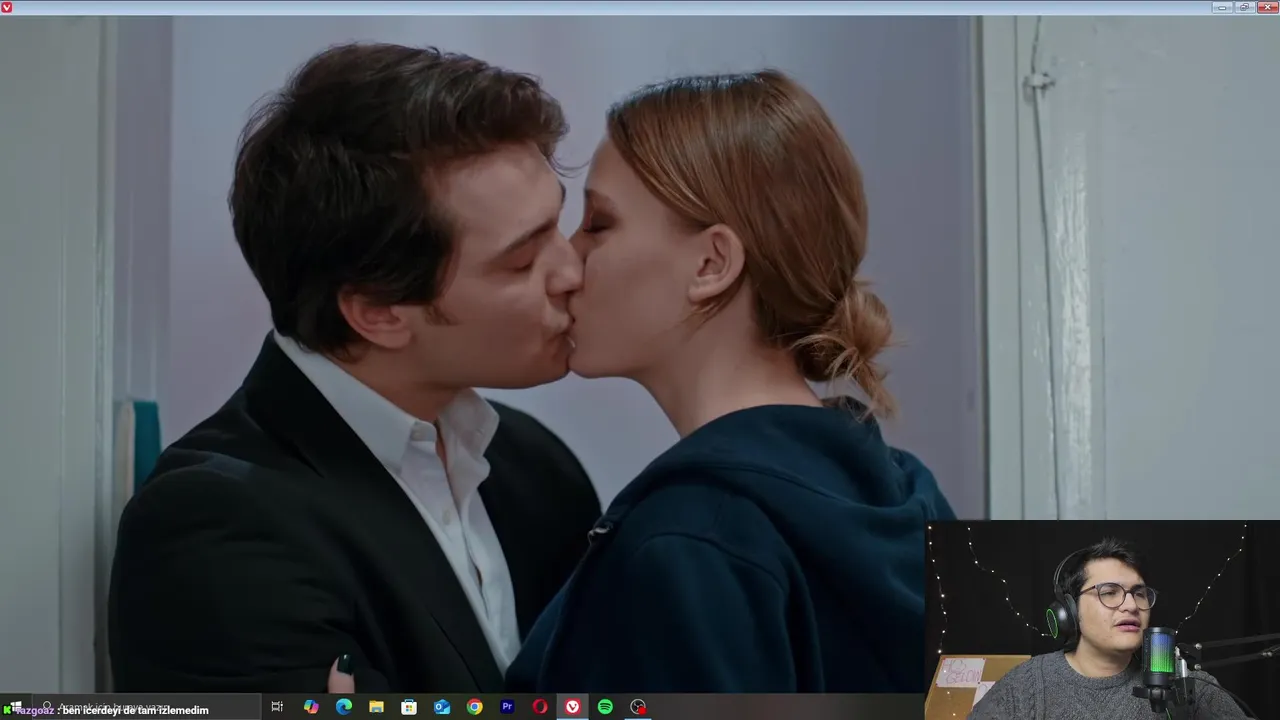Open Microsoft Store from the taskbar
The height and width of the screenshot is (720, 1280).
[409, 707]
